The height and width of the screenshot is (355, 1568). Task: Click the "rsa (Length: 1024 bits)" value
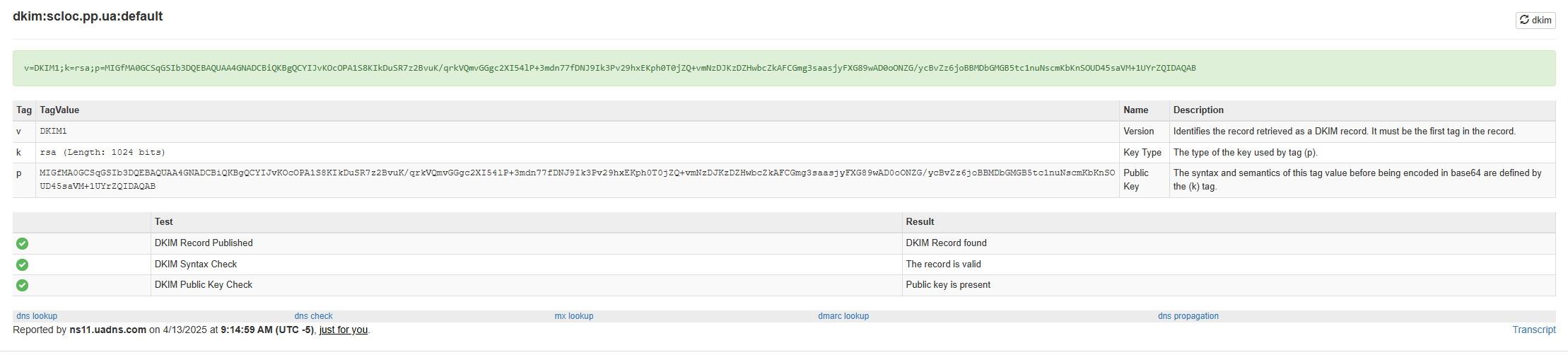(103, 153)
